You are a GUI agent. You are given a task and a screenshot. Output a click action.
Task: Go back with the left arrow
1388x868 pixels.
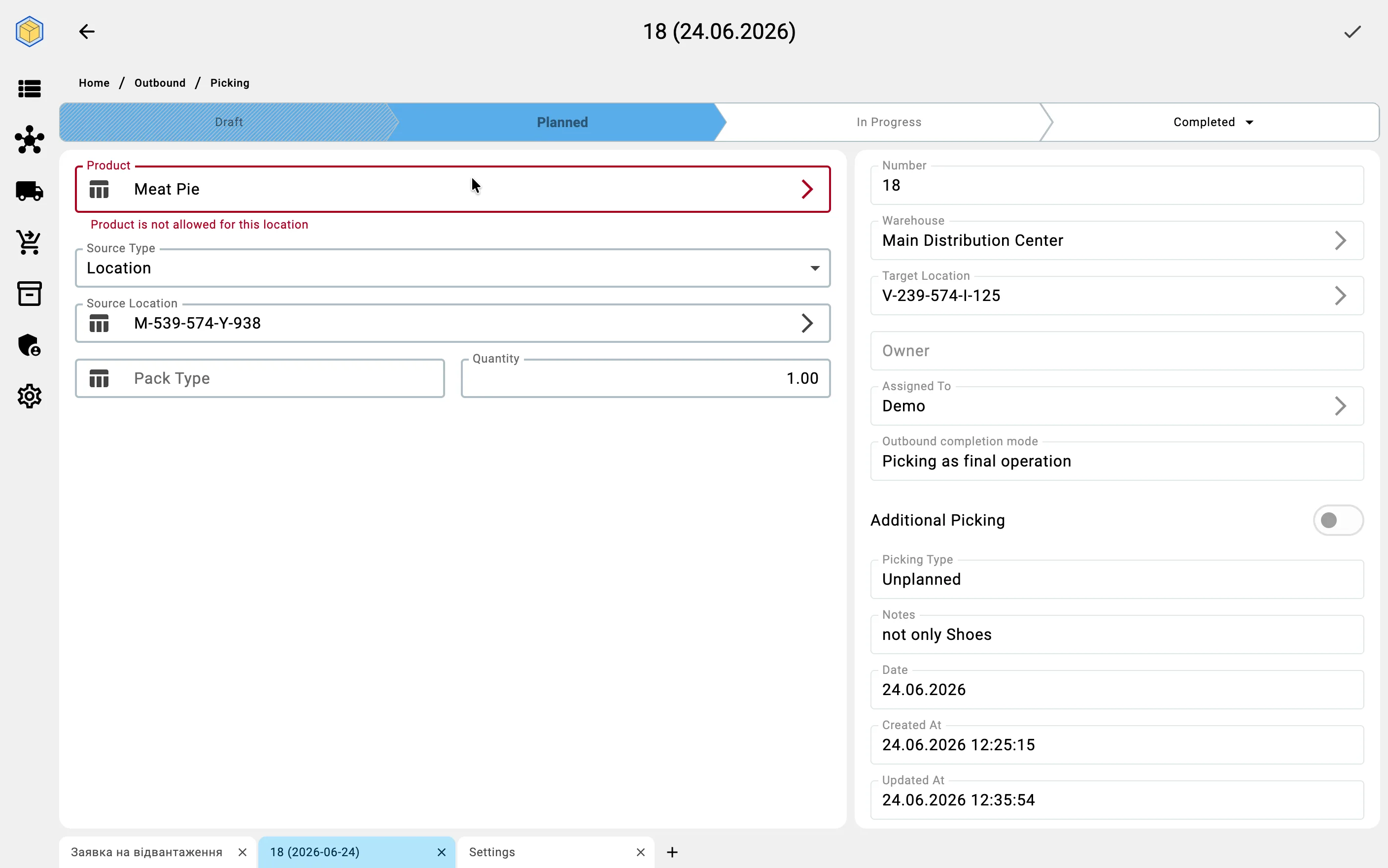point(87,32)
